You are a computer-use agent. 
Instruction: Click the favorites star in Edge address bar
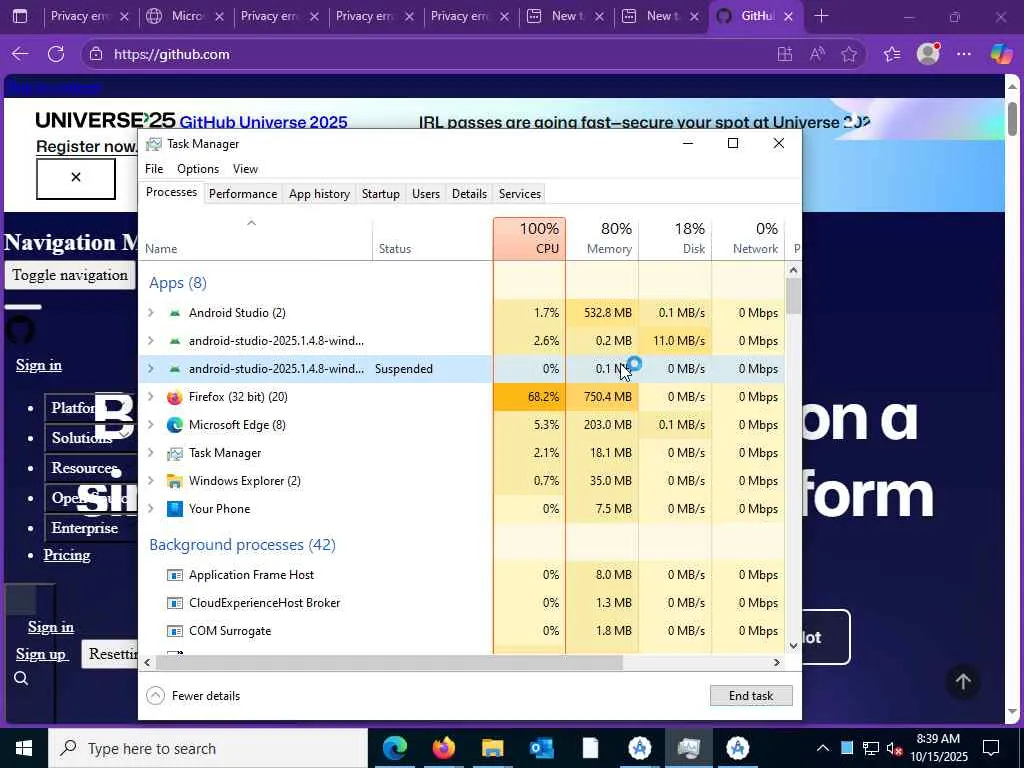[848, 54]
